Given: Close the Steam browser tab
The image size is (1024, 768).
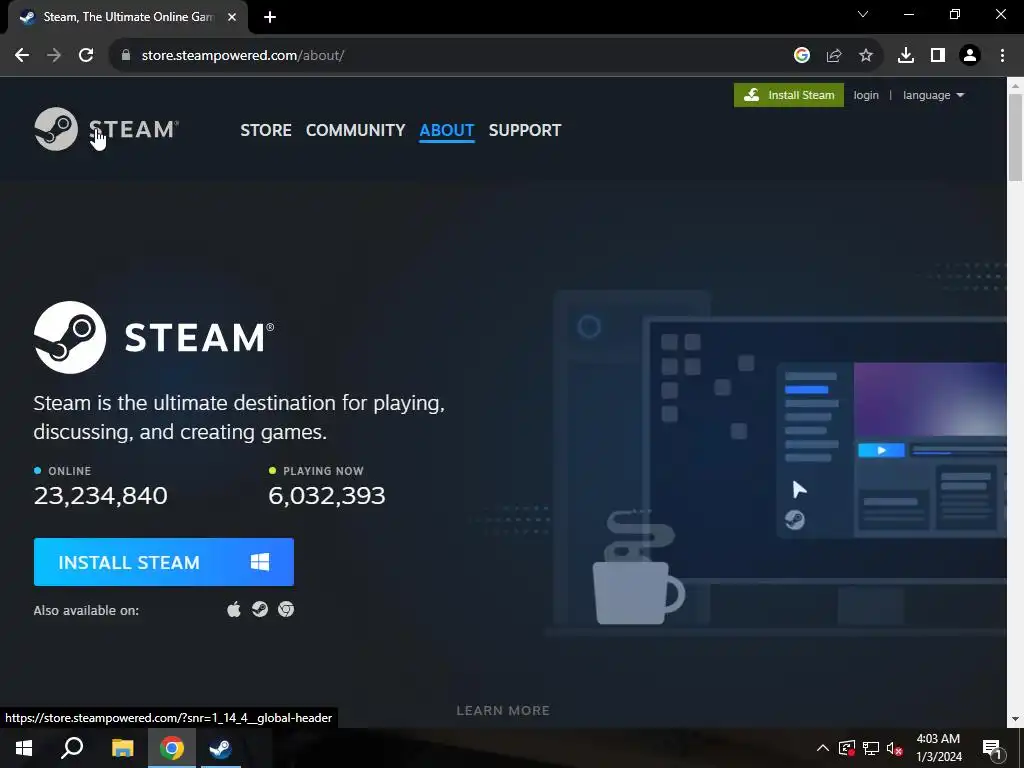Looking at the screenshot, I should tap(232, 17).
